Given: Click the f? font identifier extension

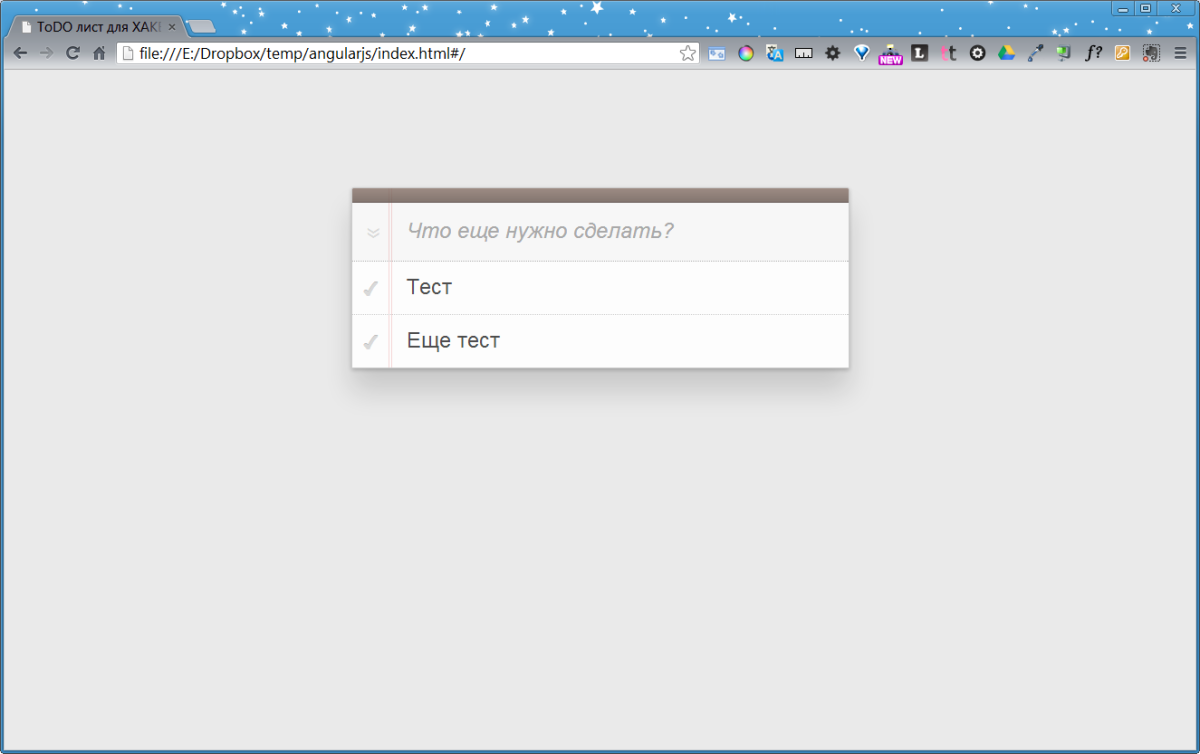Looking at the screenshot, I should click(1093, 54).
